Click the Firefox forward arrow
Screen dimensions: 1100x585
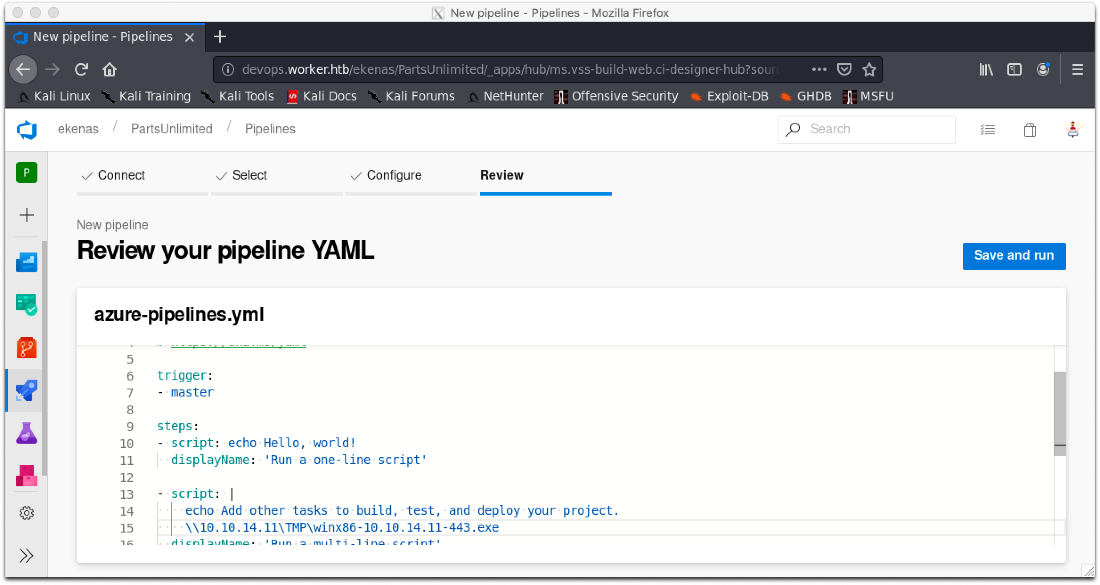pyautogui.click(x=53, y=69)
